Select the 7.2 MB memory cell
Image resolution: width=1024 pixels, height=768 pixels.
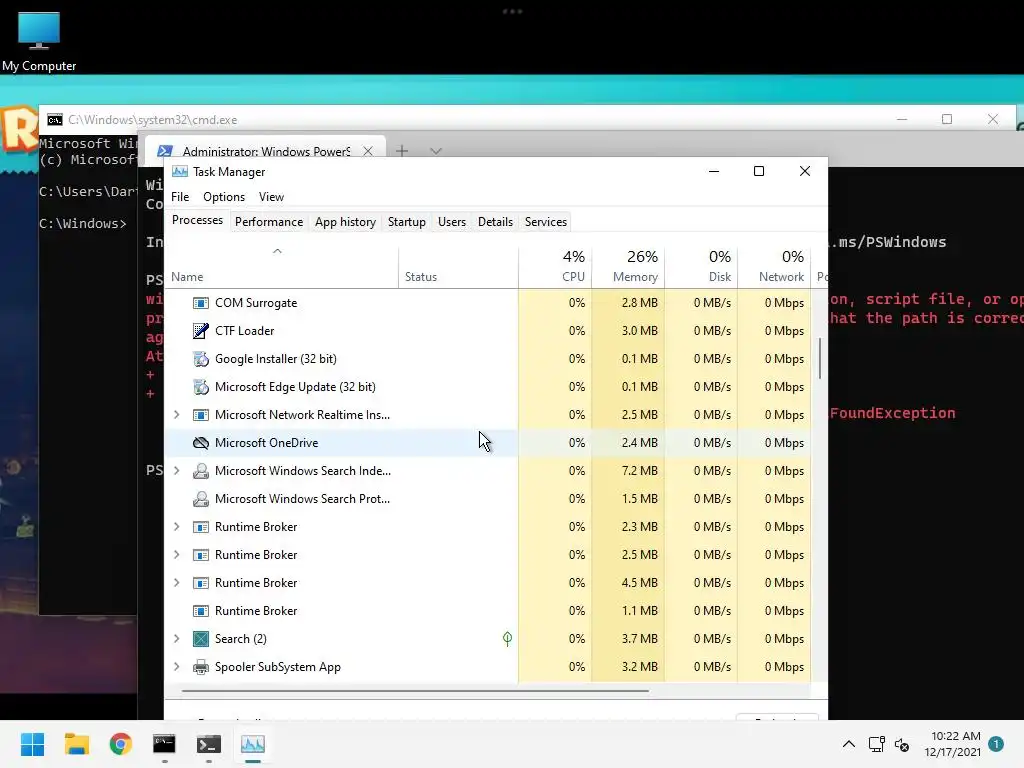pos(628,471)
